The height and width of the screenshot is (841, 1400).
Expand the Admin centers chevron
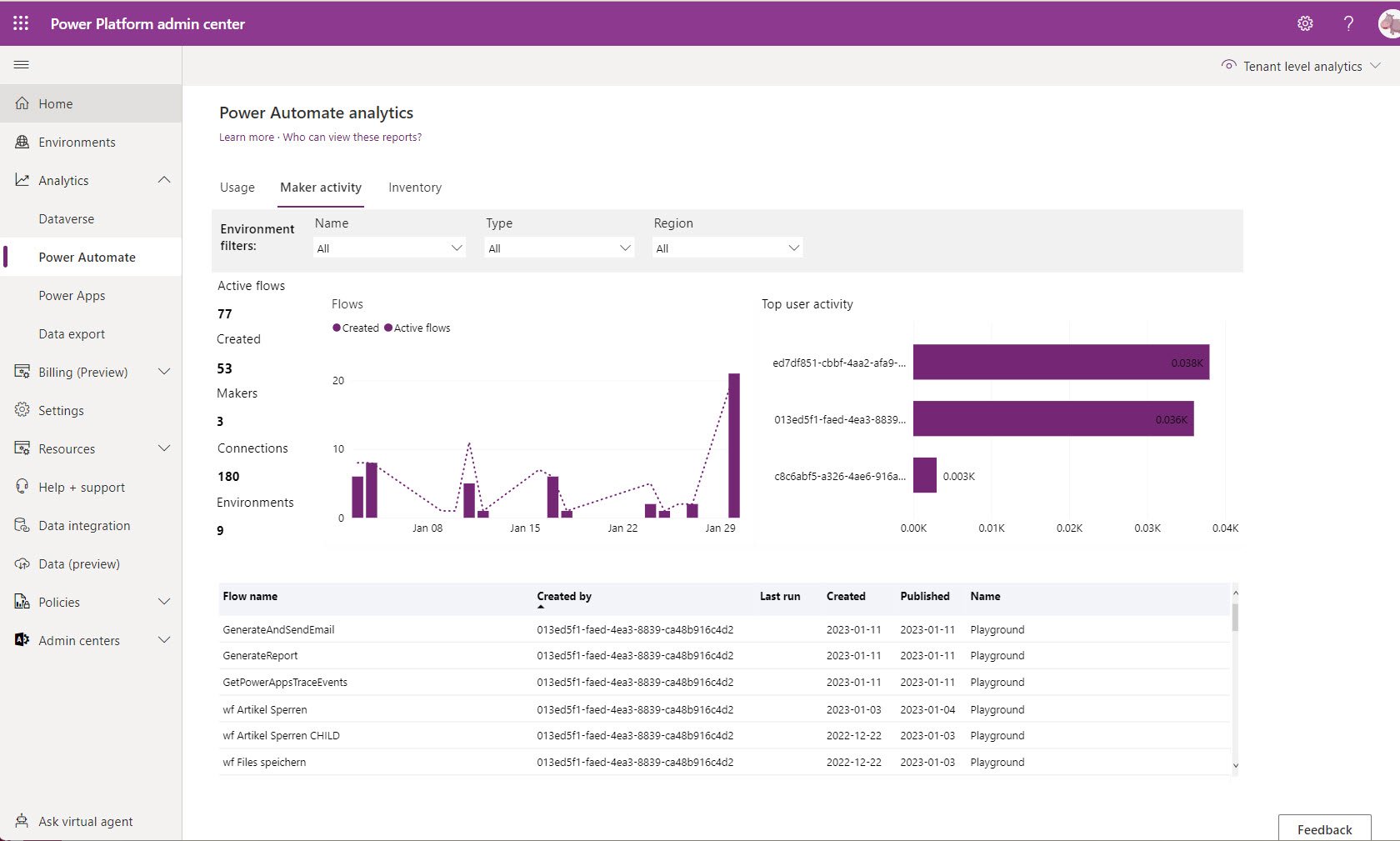[164, 640]
